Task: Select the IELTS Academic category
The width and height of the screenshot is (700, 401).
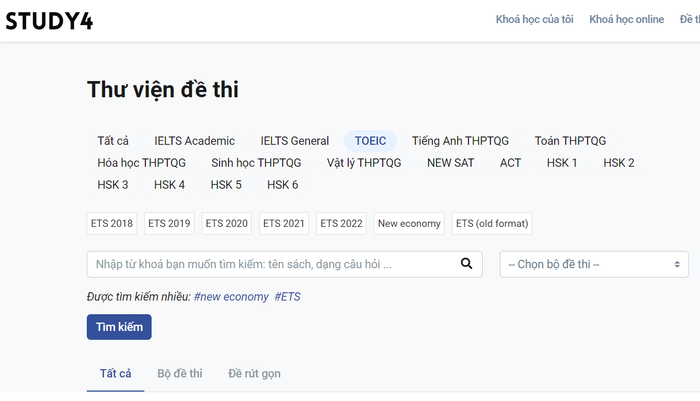Action: [x=194, y=141]
